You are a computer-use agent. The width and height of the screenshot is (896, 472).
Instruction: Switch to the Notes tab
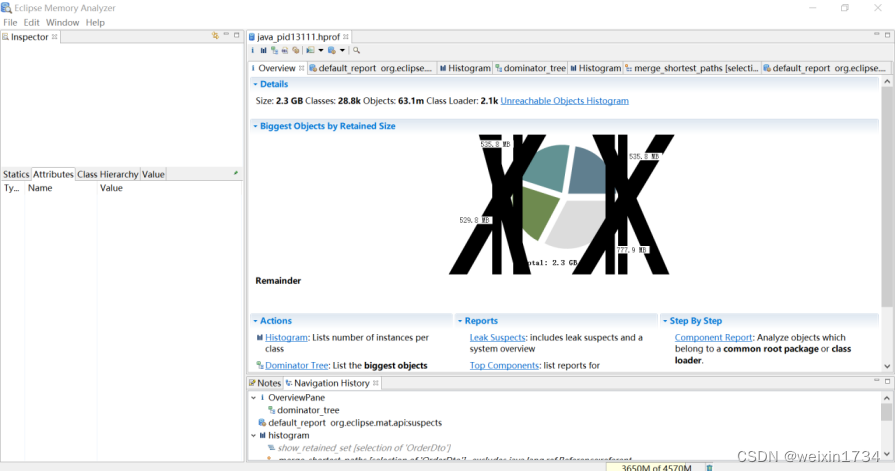[265, 383]
